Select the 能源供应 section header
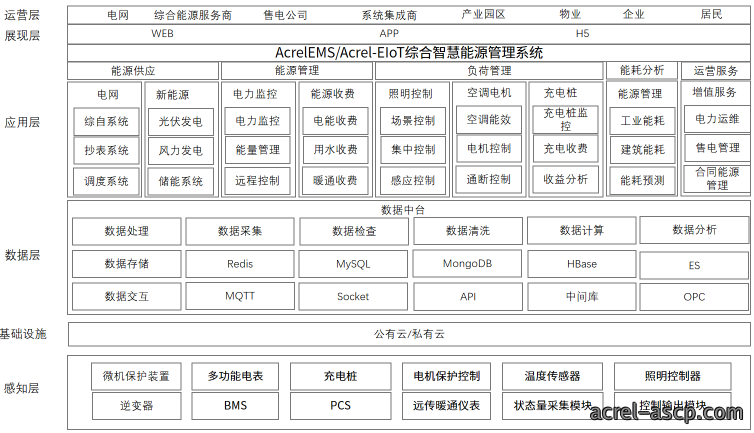Image resolution: width=754 pixels, height=433 pixels. 143,71
